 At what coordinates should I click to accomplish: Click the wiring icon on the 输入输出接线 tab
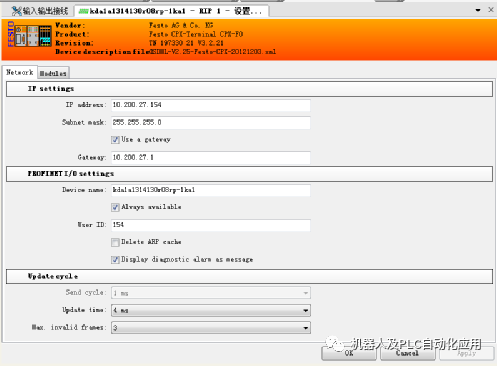click(16, 11)
